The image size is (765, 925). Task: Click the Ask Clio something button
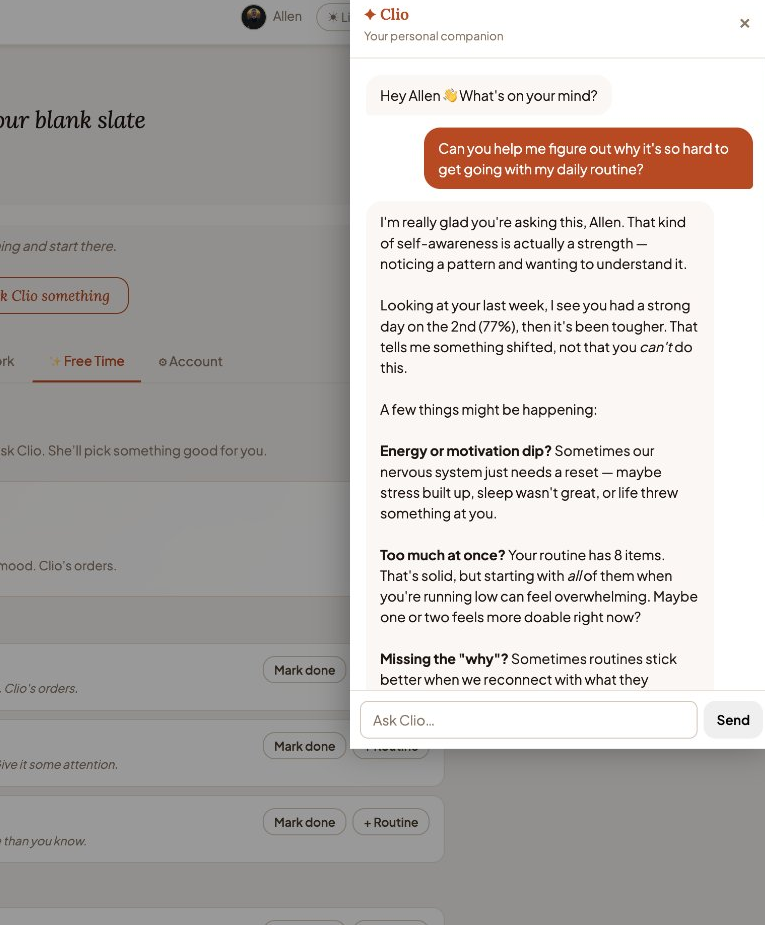60,296
